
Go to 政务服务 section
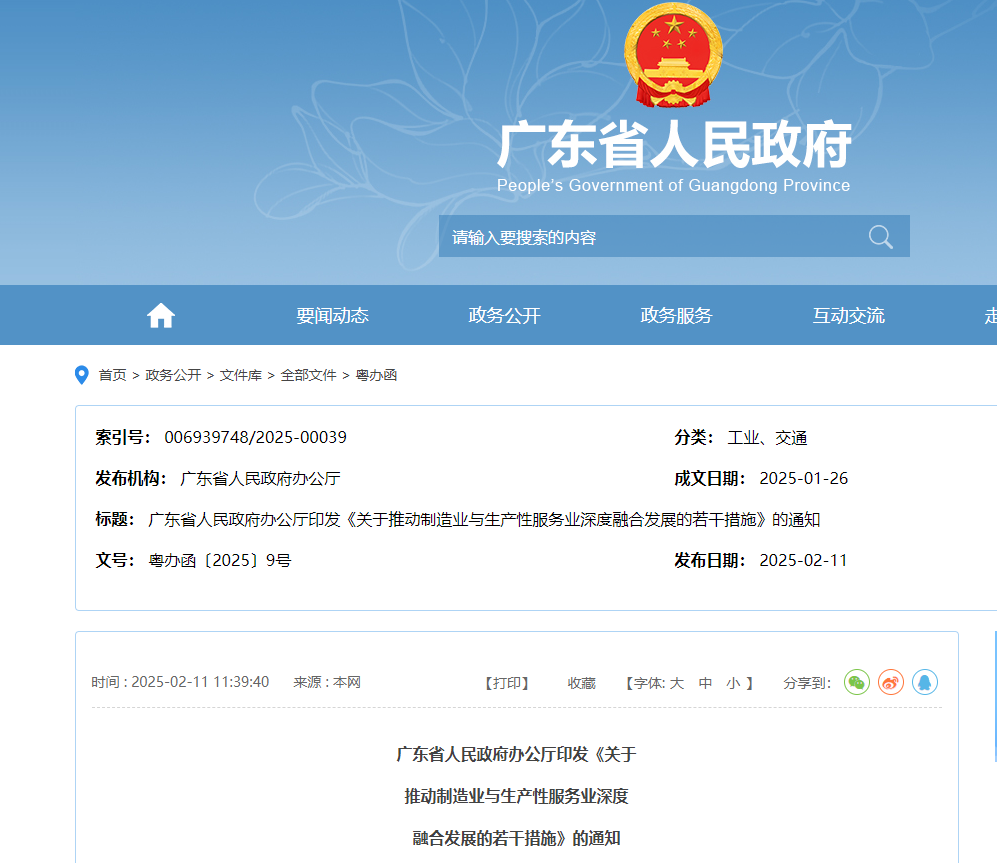pos(676,316)
